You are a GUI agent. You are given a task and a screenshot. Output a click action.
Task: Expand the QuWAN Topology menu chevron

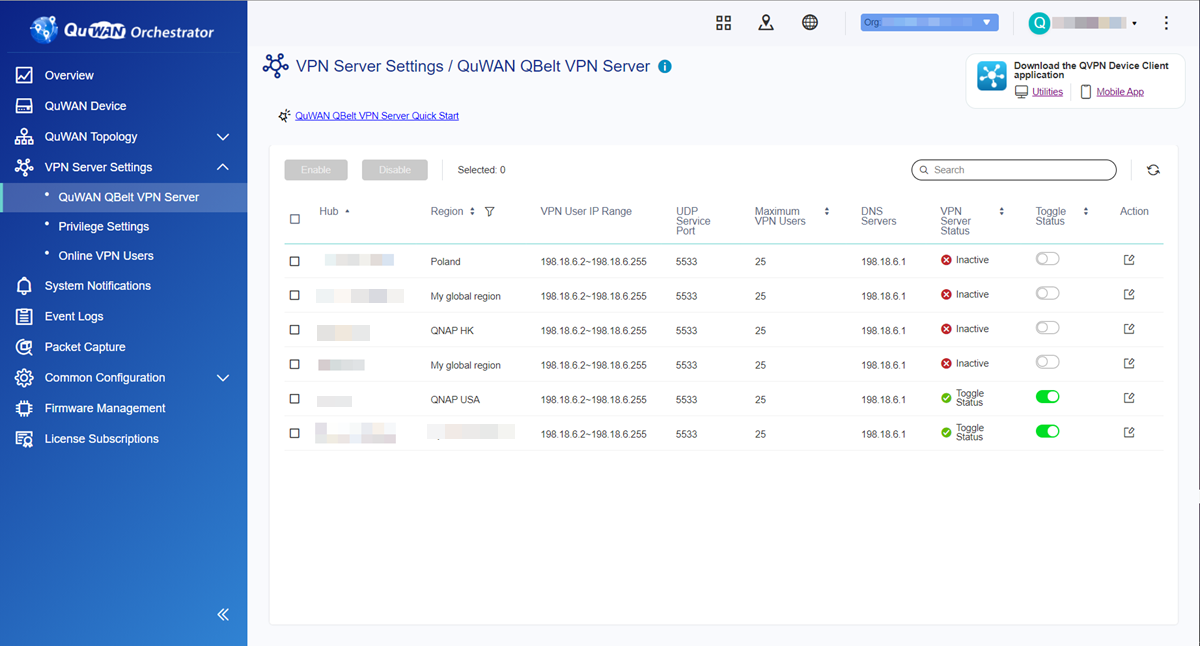tap(223, 137)
